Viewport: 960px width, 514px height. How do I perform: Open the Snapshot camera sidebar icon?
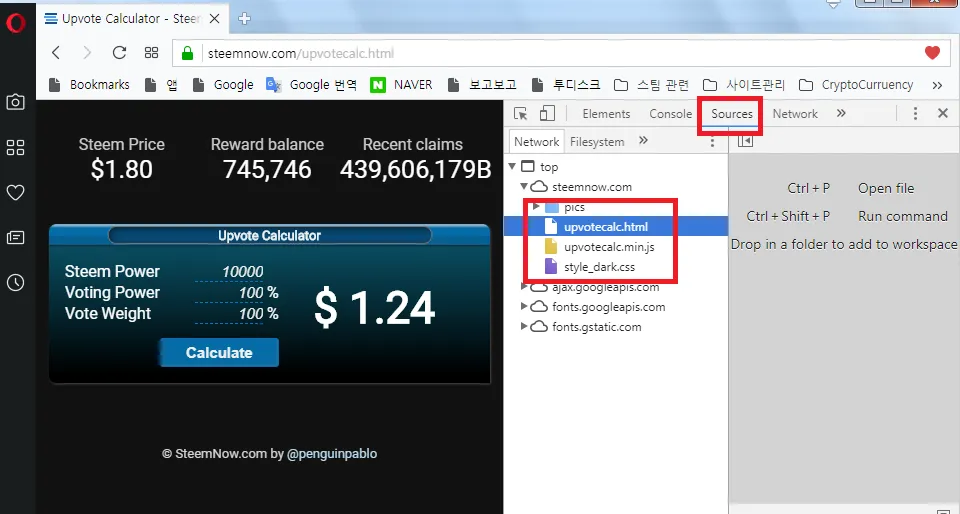pos(15,102)
